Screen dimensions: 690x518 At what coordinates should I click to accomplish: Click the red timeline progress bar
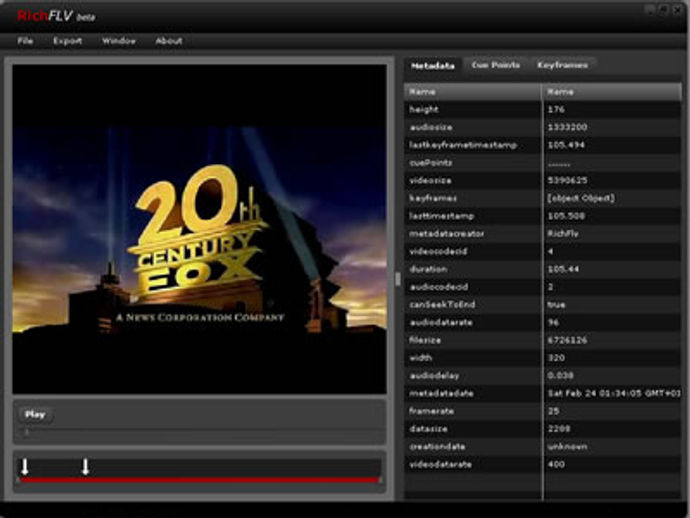click(x=200, y=480)
